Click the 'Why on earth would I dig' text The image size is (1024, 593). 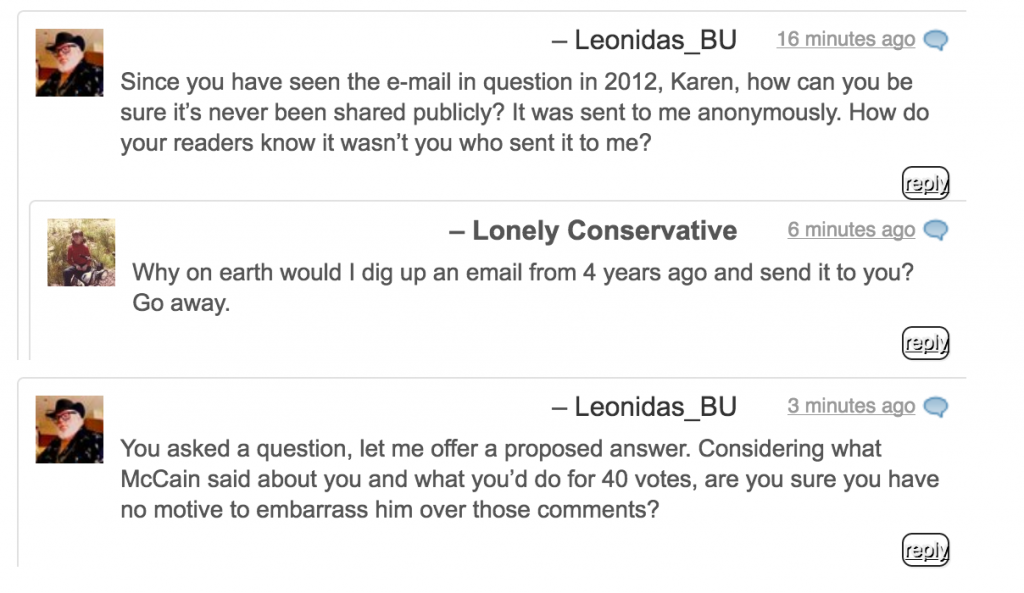(522, 272)
